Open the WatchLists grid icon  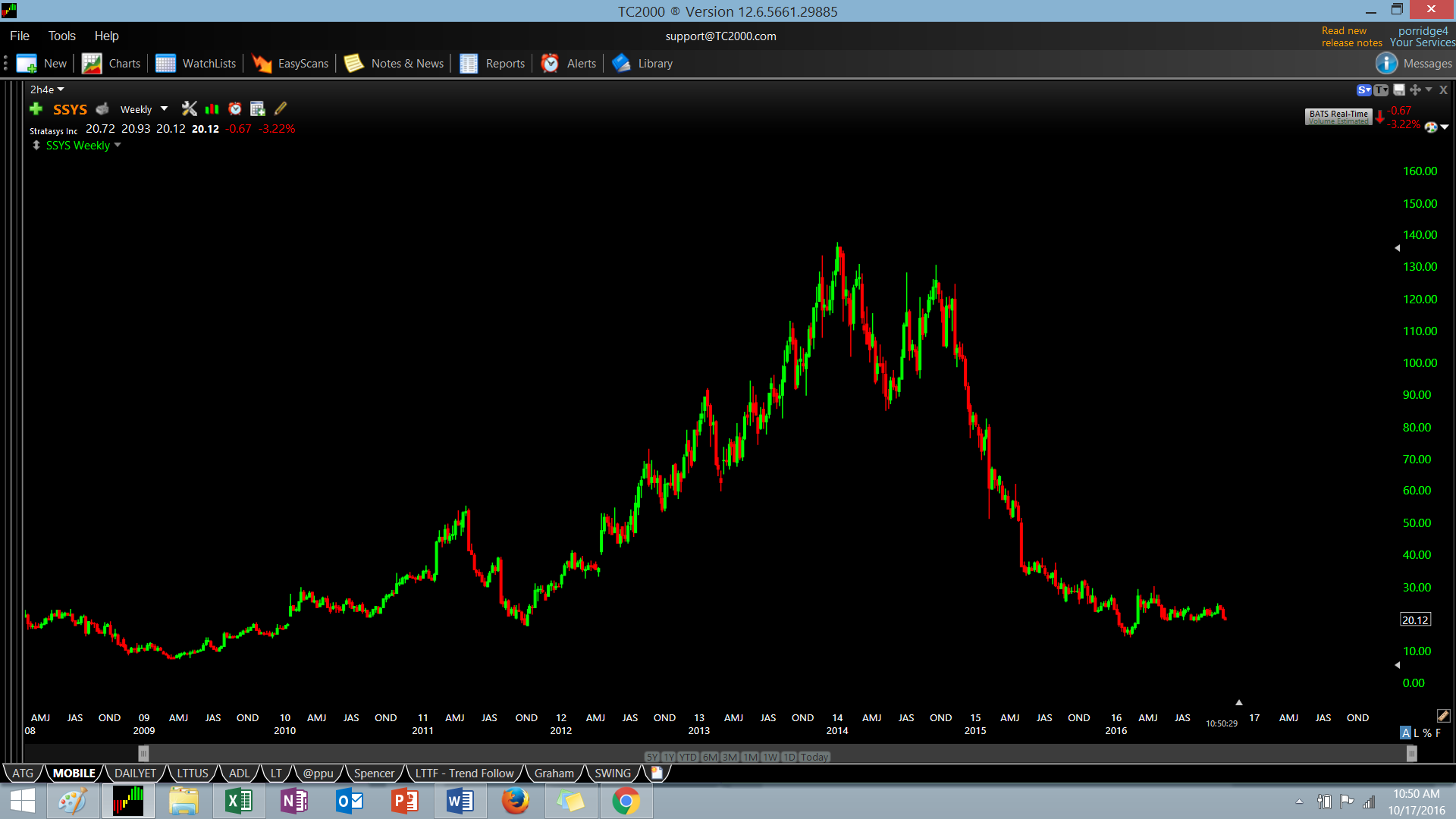[x=165, y=64]
